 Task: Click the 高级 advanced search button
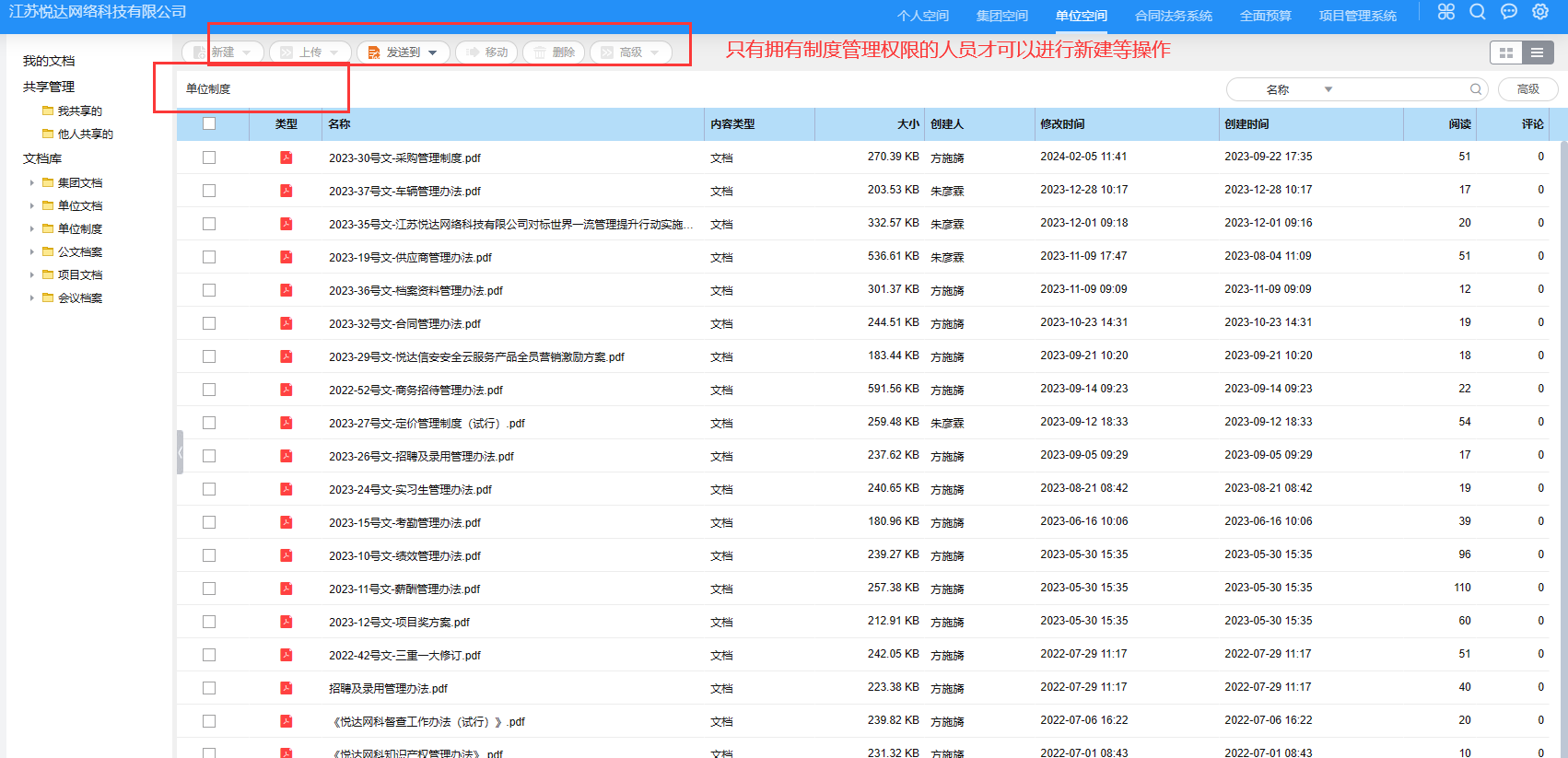tap(1527, 89)
